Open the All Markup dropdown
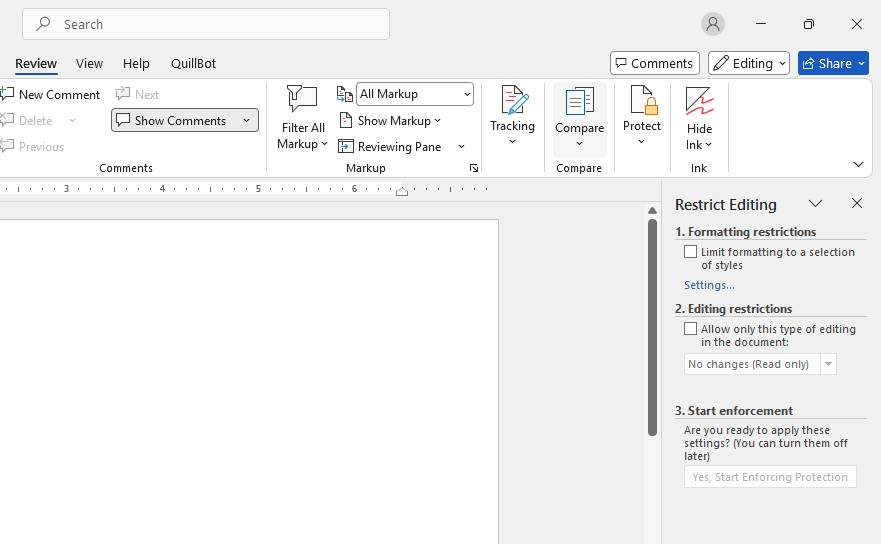The height and width of the screenshot is (544, 881). 415,94
